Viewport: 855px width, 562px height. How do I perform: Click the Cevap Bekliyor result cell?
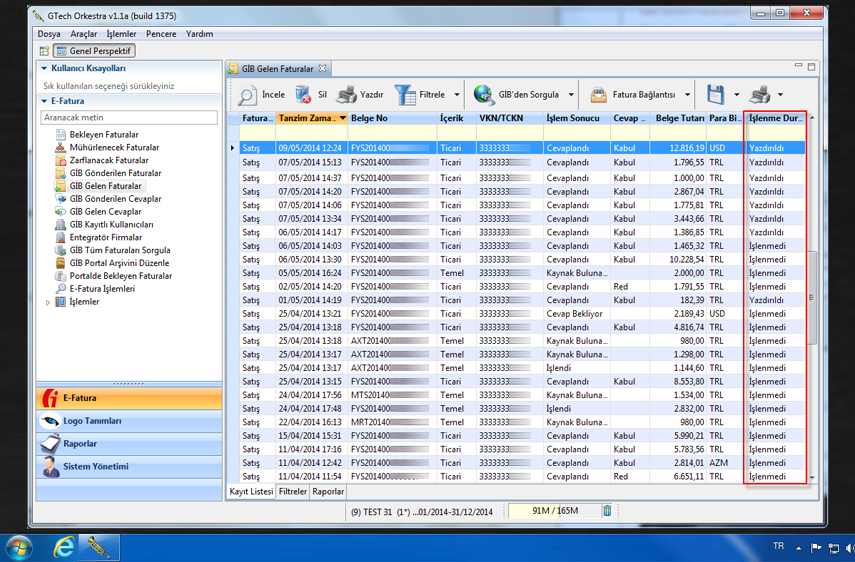click(576, 314)
